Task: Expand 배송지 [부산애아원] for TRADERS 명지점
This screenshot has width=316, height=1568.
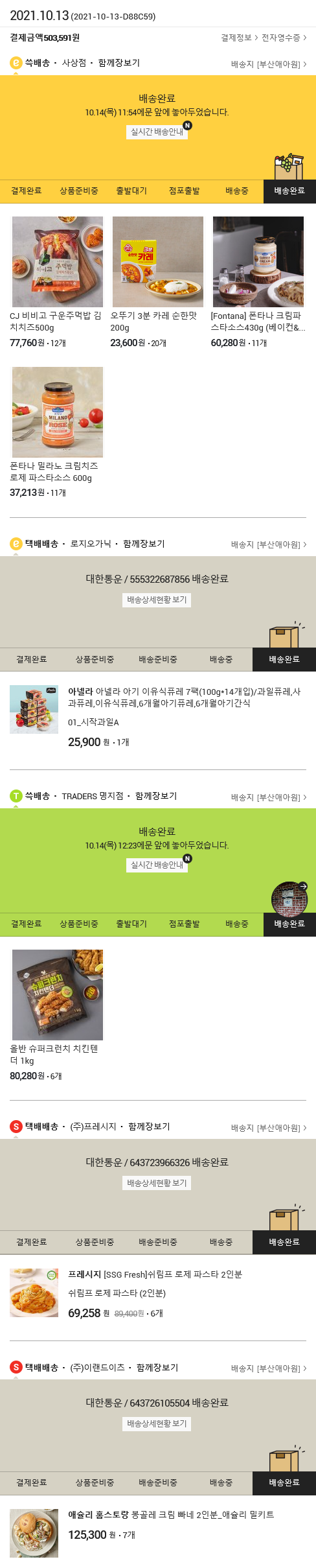Action: pyautogui.click(x=269, y=797)
